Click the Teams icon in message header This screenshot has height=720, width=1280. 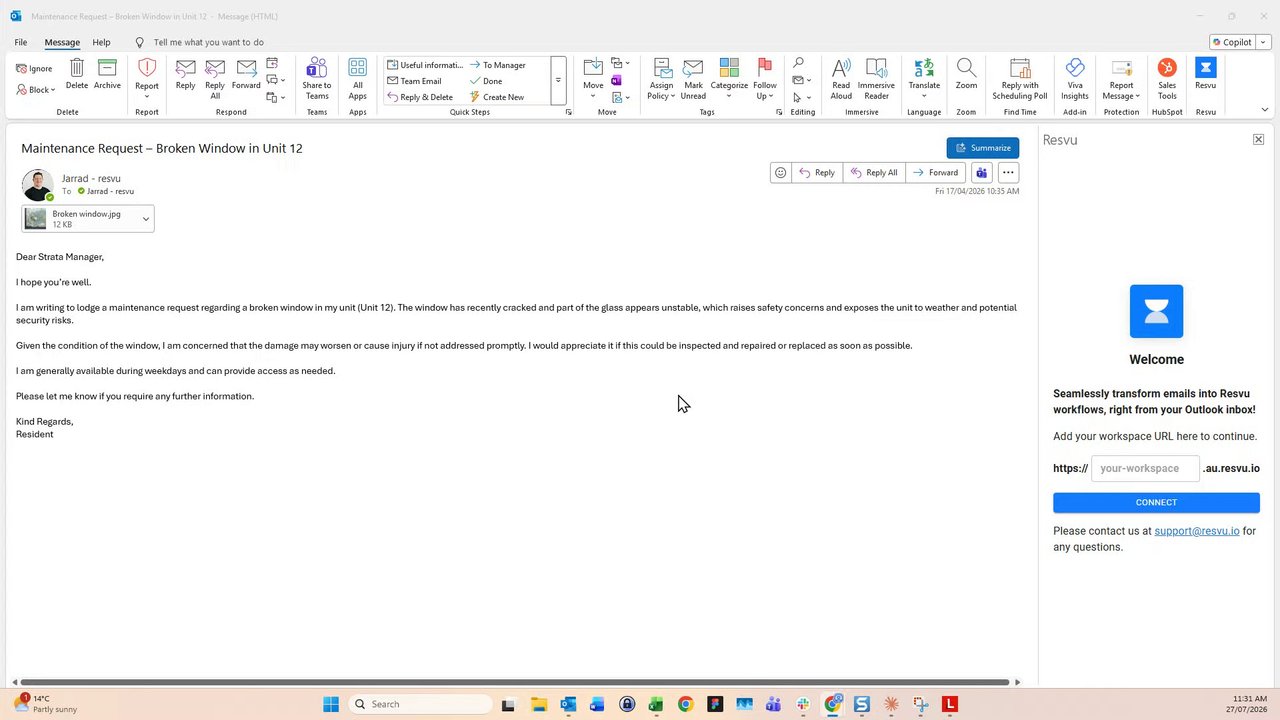click(982, 172)
